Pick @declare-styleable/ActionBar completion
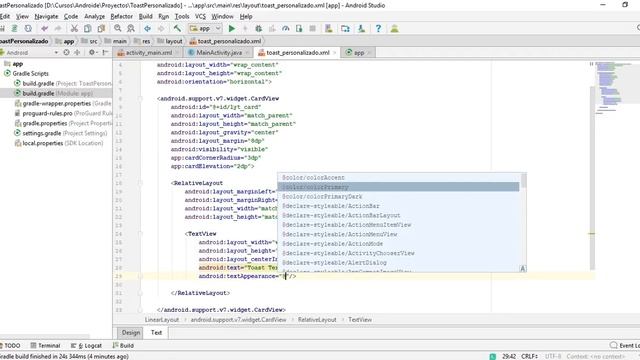Image resolution: width=640 pixels, height=360 pixels. (x=398, y=206)
